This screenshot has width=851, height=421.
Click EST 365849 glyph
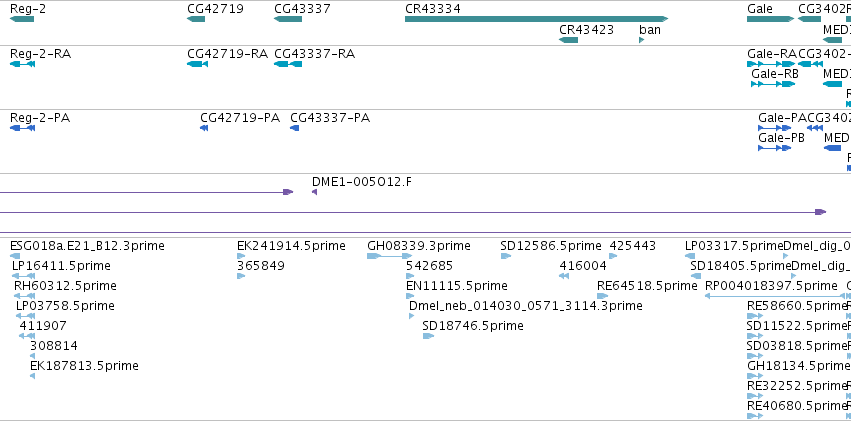coord(241,276)
